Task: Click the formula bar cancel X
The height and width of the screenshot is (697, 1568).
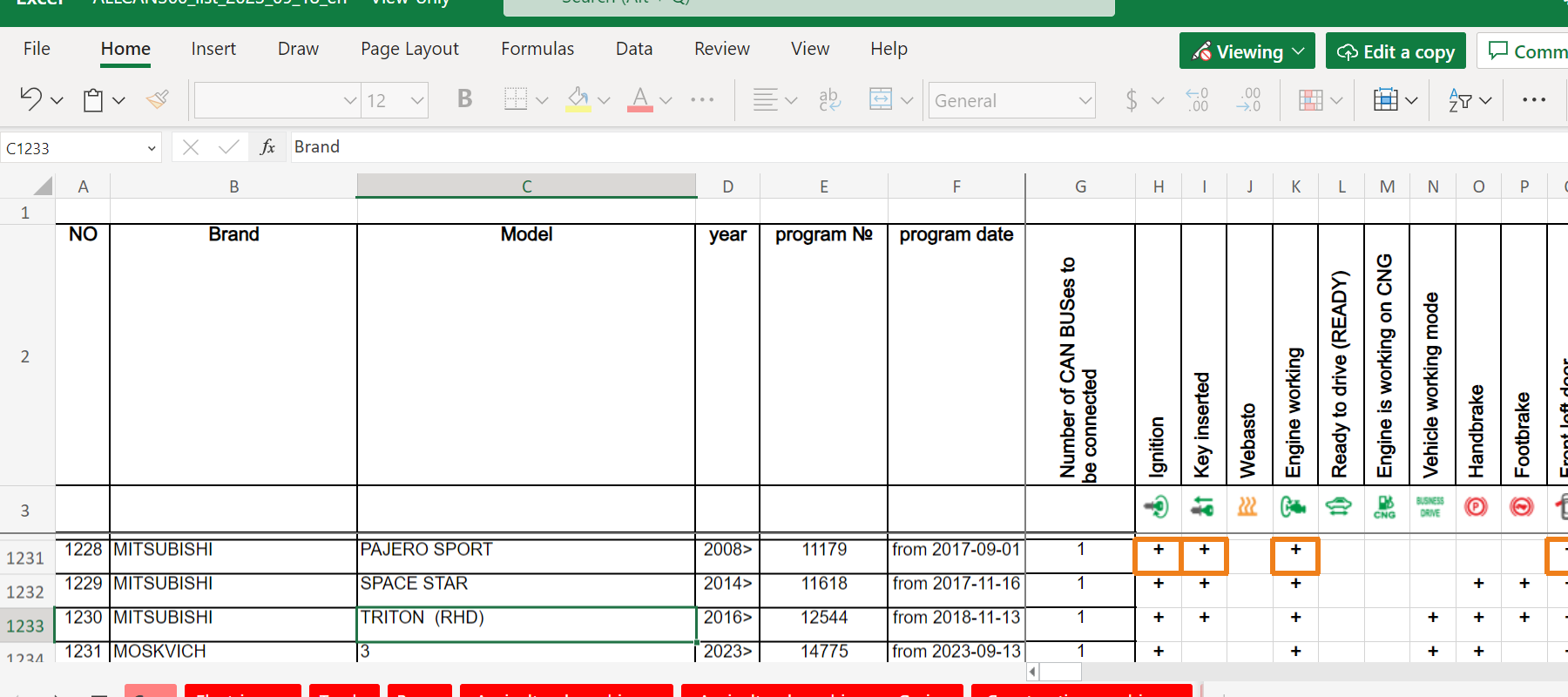Action: click(191, 147)
